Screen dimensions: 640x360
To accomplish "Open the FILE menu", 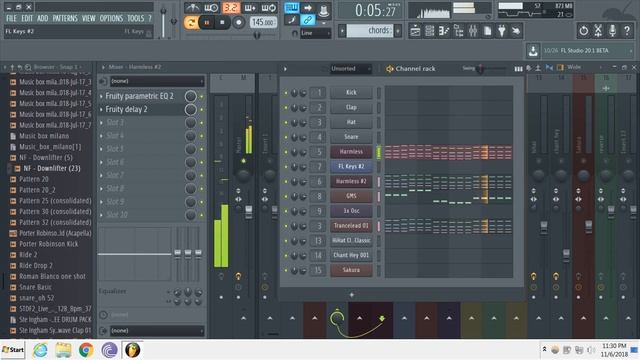I will [11, 18].
